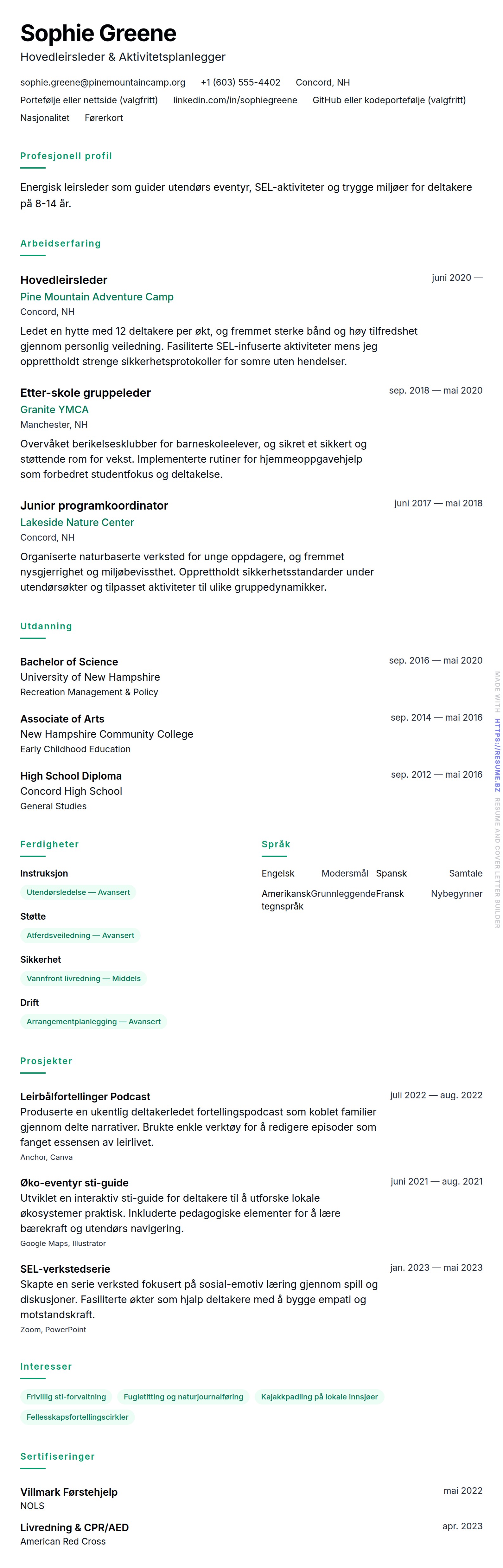Image resolution: width=503 pixels, height=1568 pixels.
Task: Select the Arrangementplanlegging — Avansert skill tag
Action: [x=93, y=1022]
